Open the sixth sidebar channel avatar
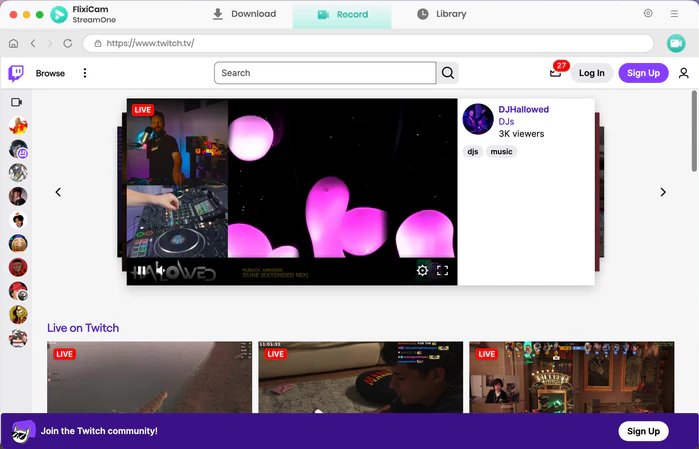 18,243
